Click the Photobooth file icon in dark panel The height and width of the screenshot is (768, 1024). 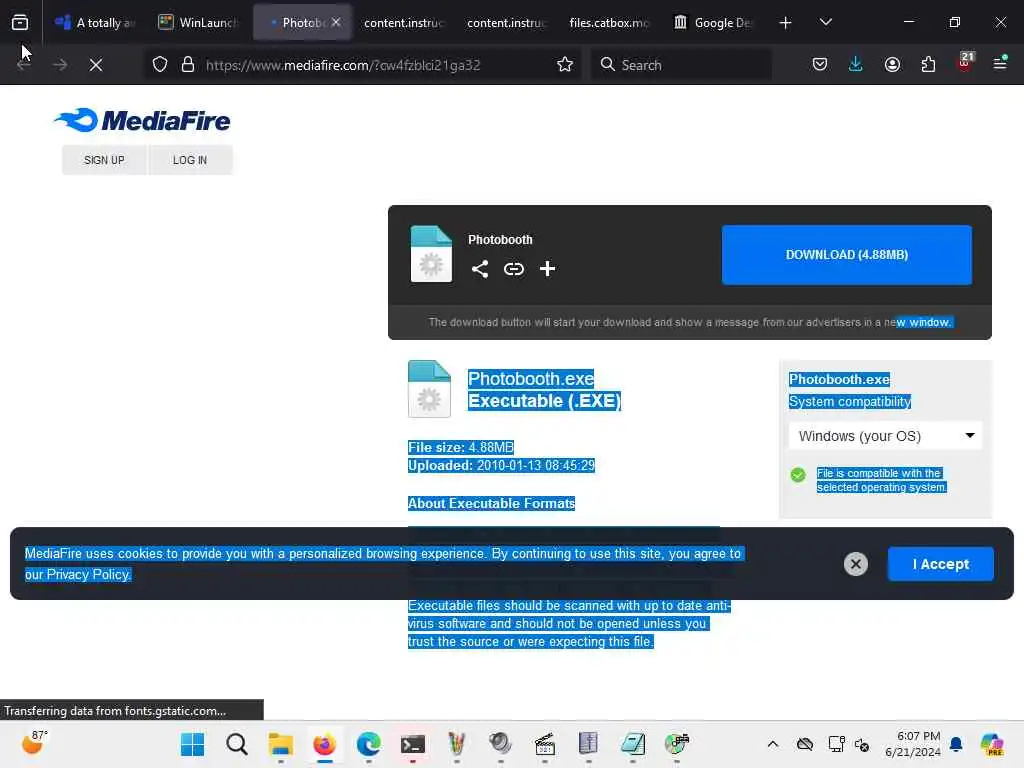431,254
